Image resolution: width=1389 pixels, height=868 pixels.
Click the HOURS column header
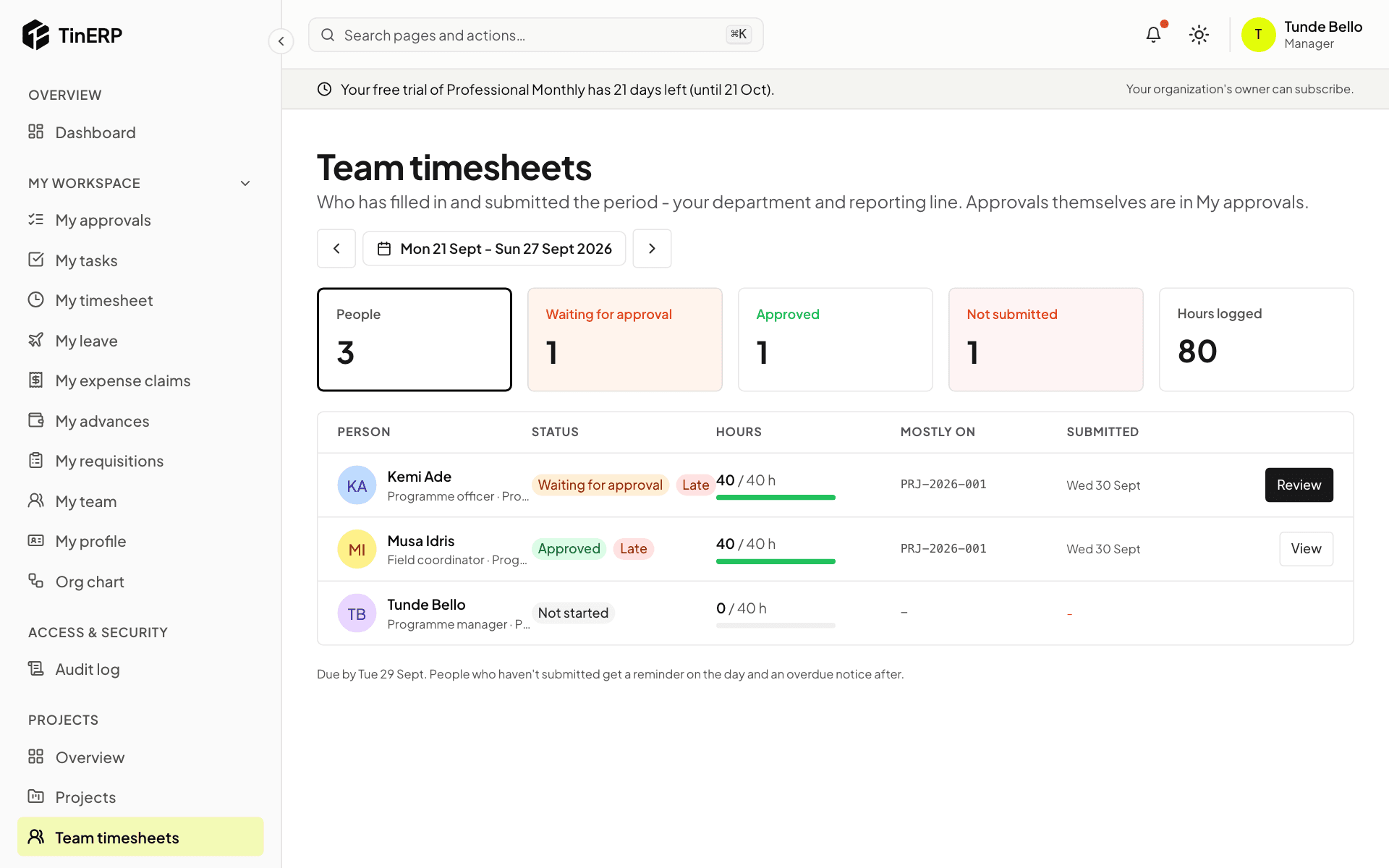(739, 432)
